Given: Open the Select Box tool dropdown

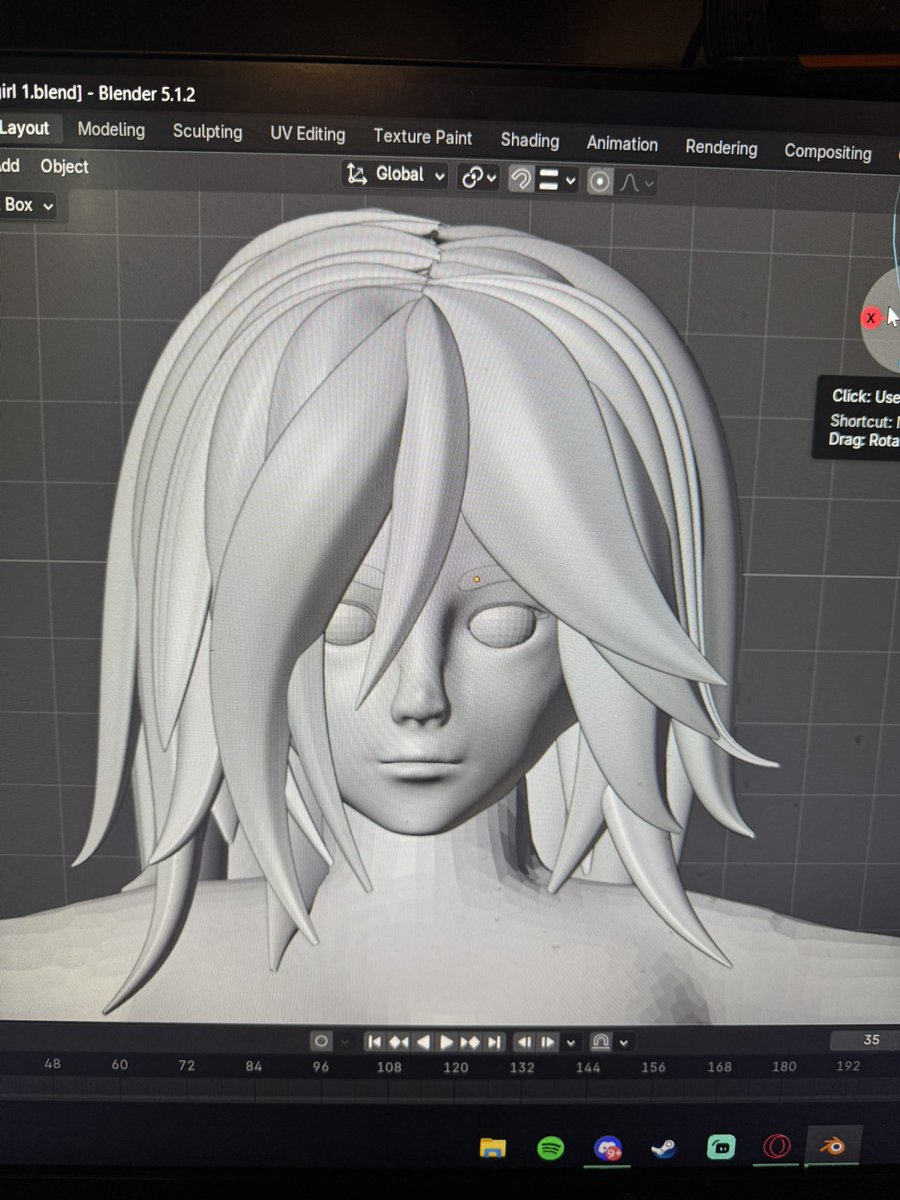Looking at the screenshot, I should 28,205.
